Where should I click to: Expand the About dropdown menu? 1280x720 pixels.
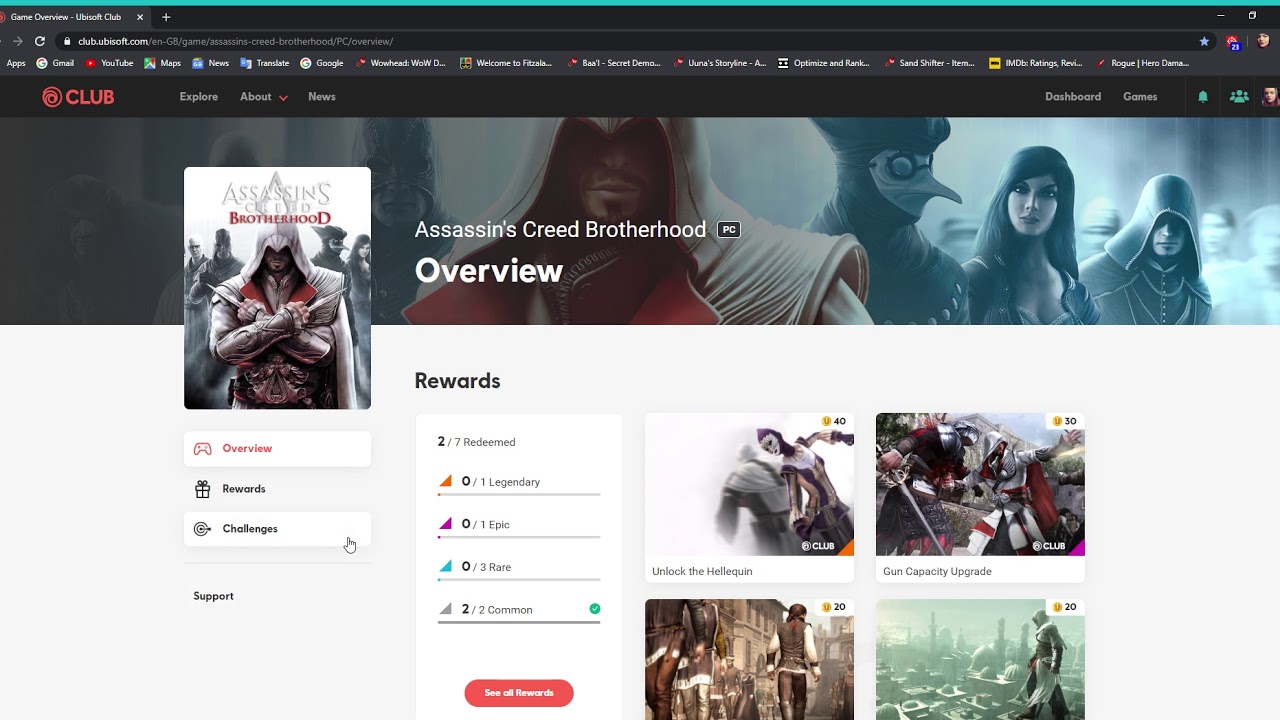(x=263, y=97)
